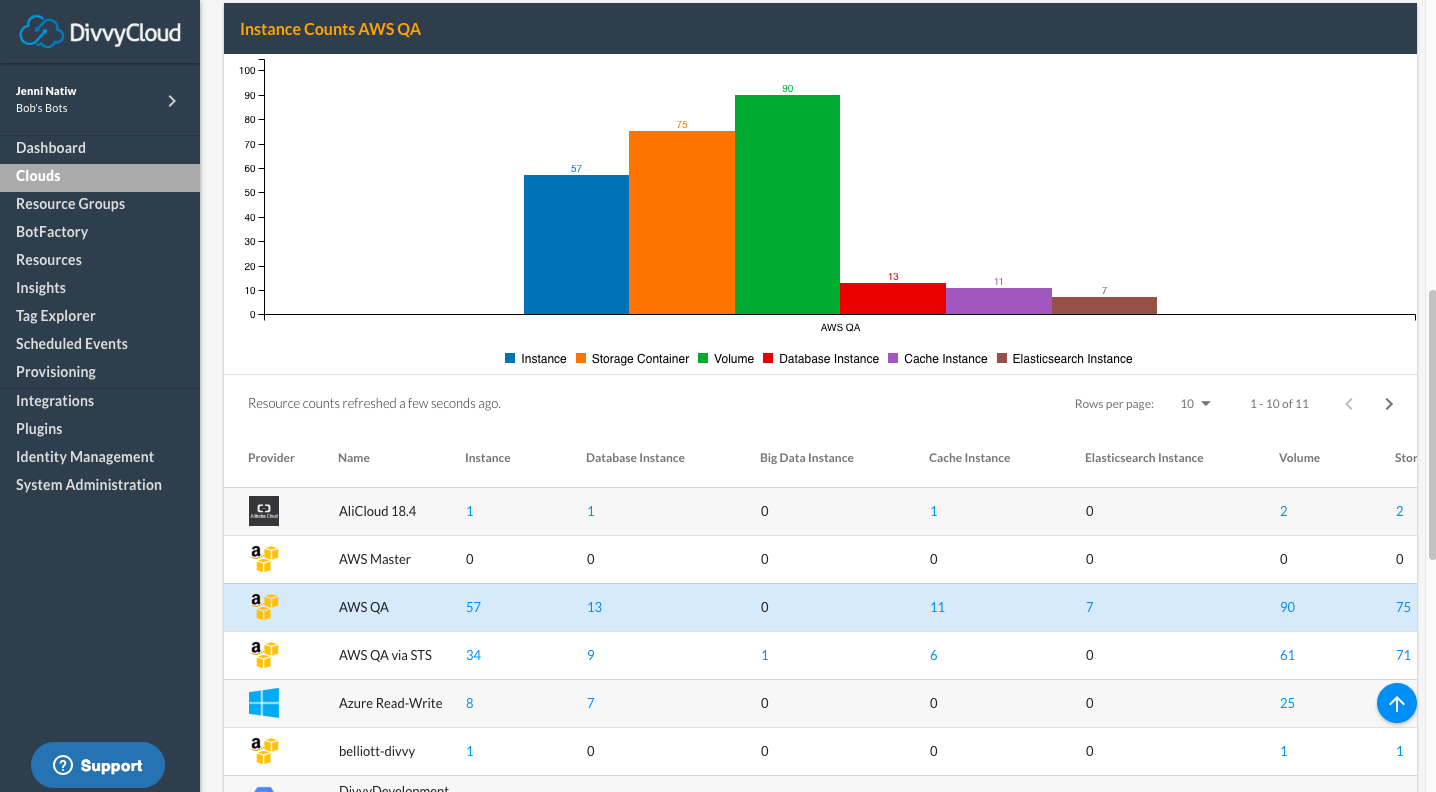Open Azure Read-Write instance count 8

(x=470, y=703)
